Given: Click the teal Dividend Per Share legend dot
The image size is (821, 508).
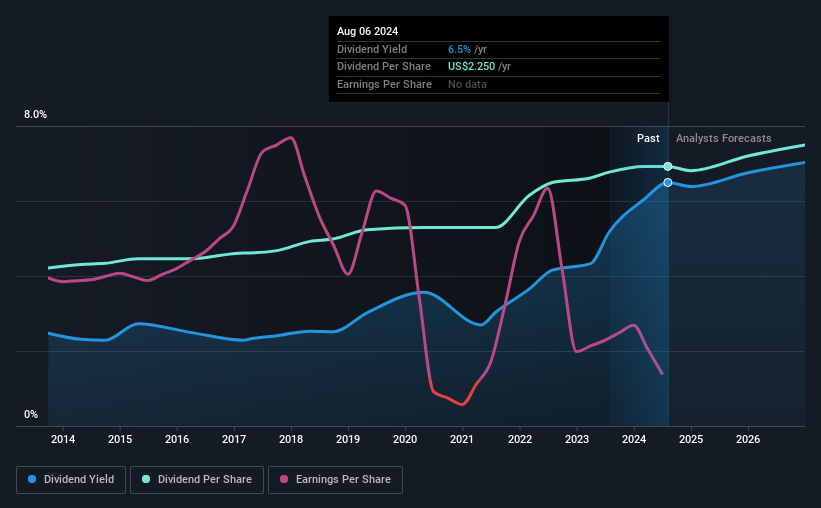Looking at the screenshot, I should coord(146,479).
